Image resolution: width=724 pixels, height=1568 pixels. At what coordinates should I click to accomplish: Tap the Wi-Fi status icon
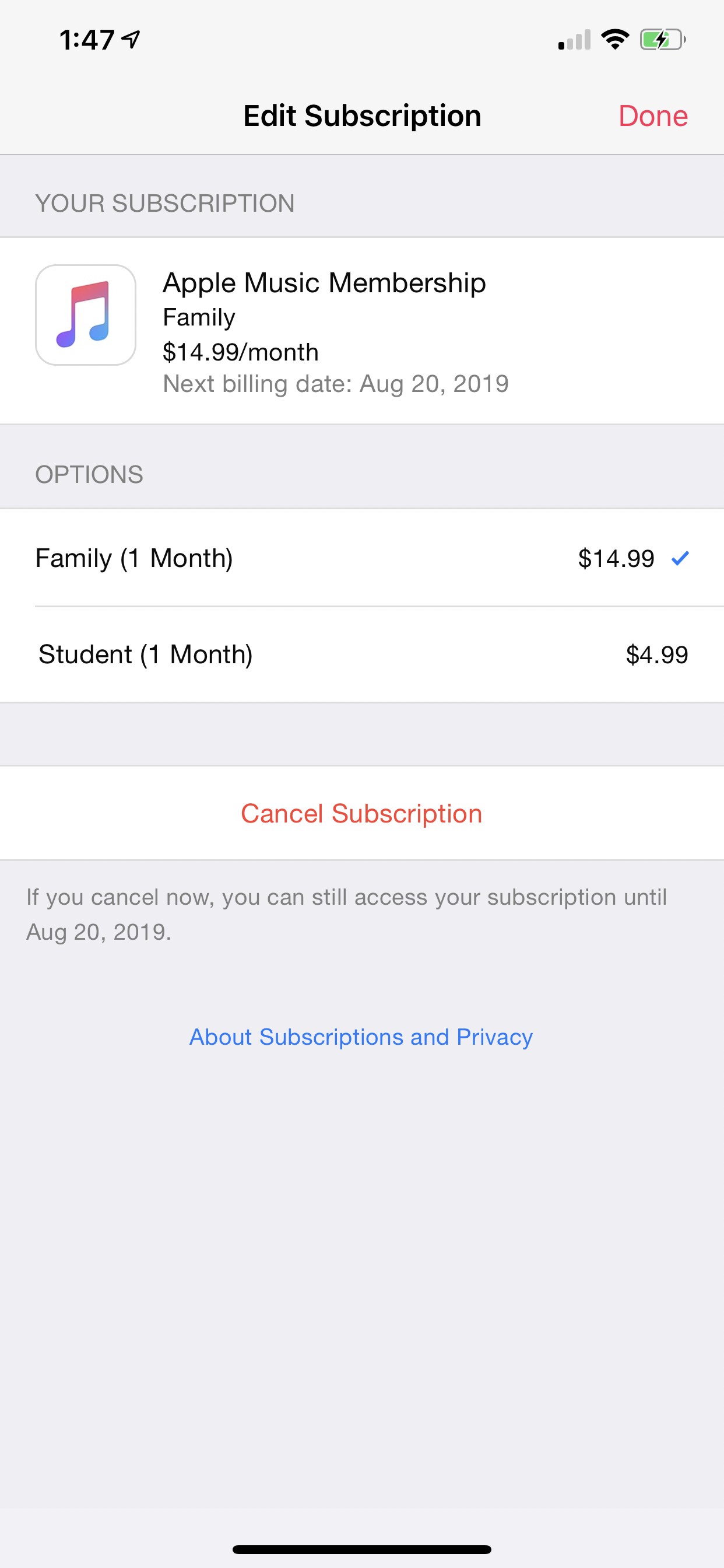pyautogui.click(x=614, y=40)
